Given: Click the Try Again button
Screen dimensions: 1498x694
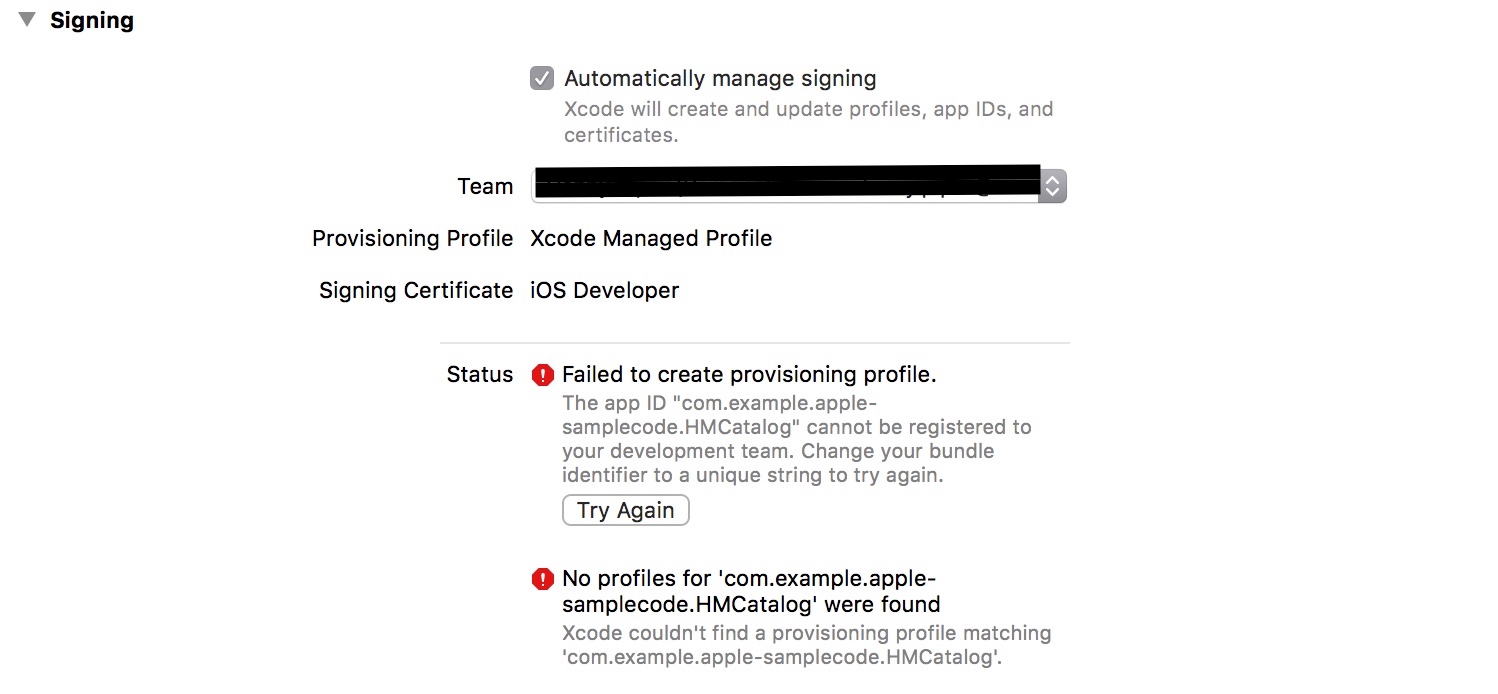Looking at the screenshot, I should coord(626,510).
